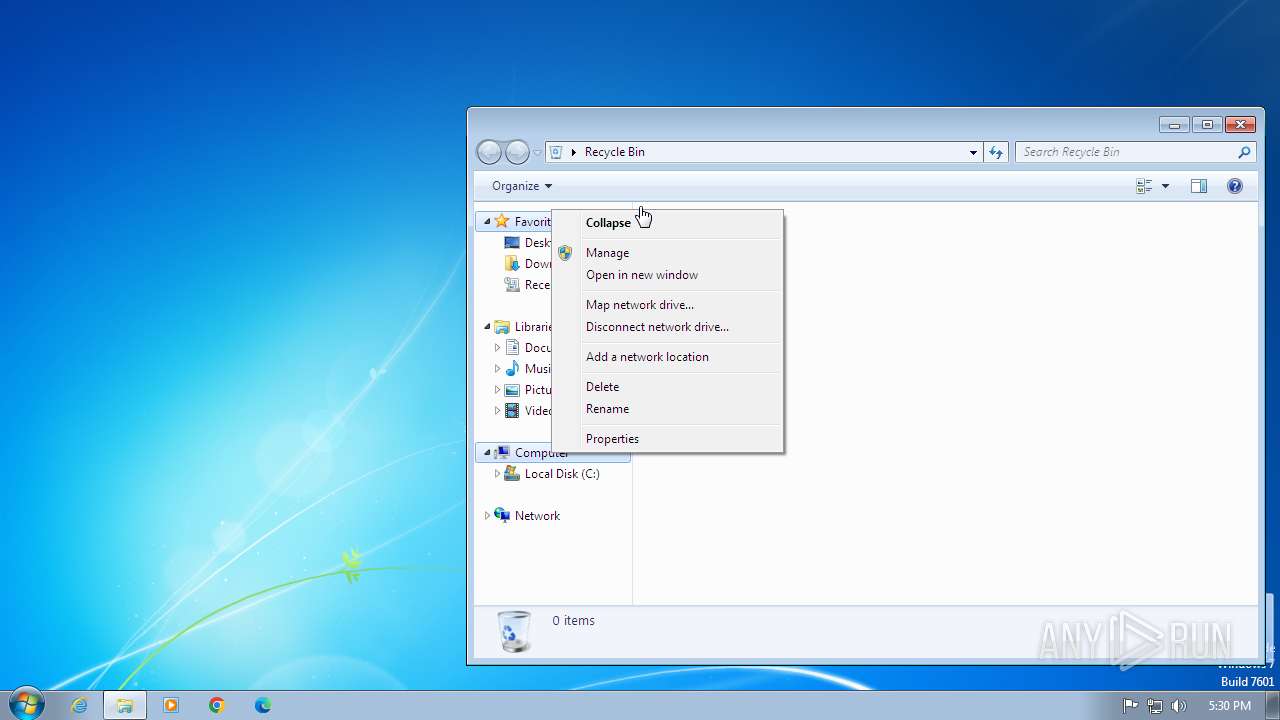Click the Libraries folder icon
Viewport: 1280px width, 720px height.
502,327
